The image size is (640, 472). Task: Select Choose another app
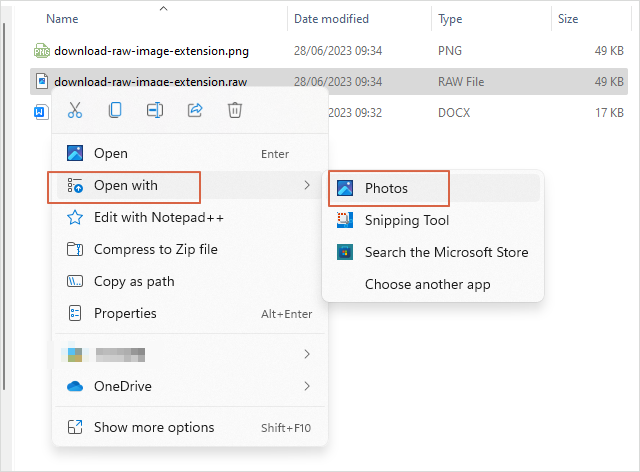[x=427, y=284]
